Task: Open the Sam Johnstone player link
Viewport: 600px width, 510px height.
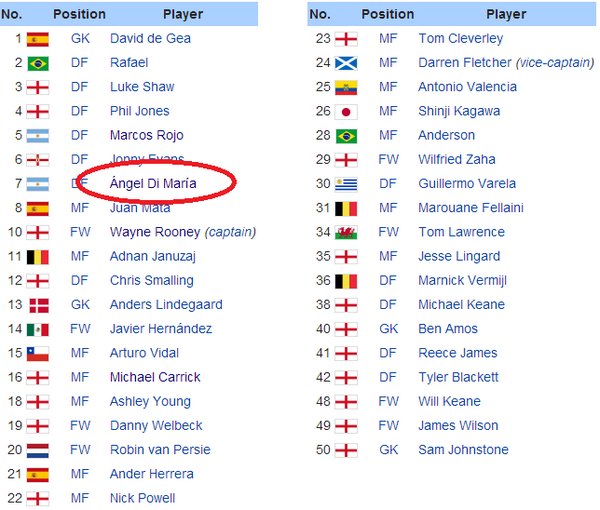Action: 463,450
